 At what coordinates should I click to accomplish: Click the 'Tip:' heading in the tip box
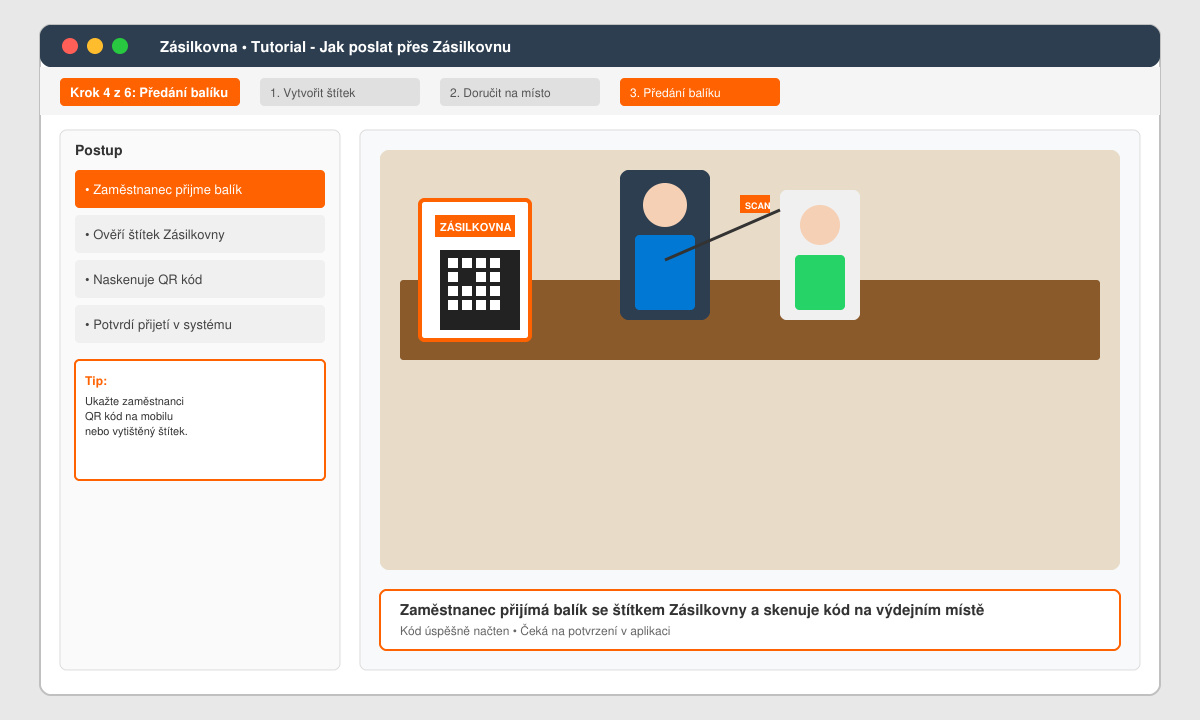tap(96, 381)
